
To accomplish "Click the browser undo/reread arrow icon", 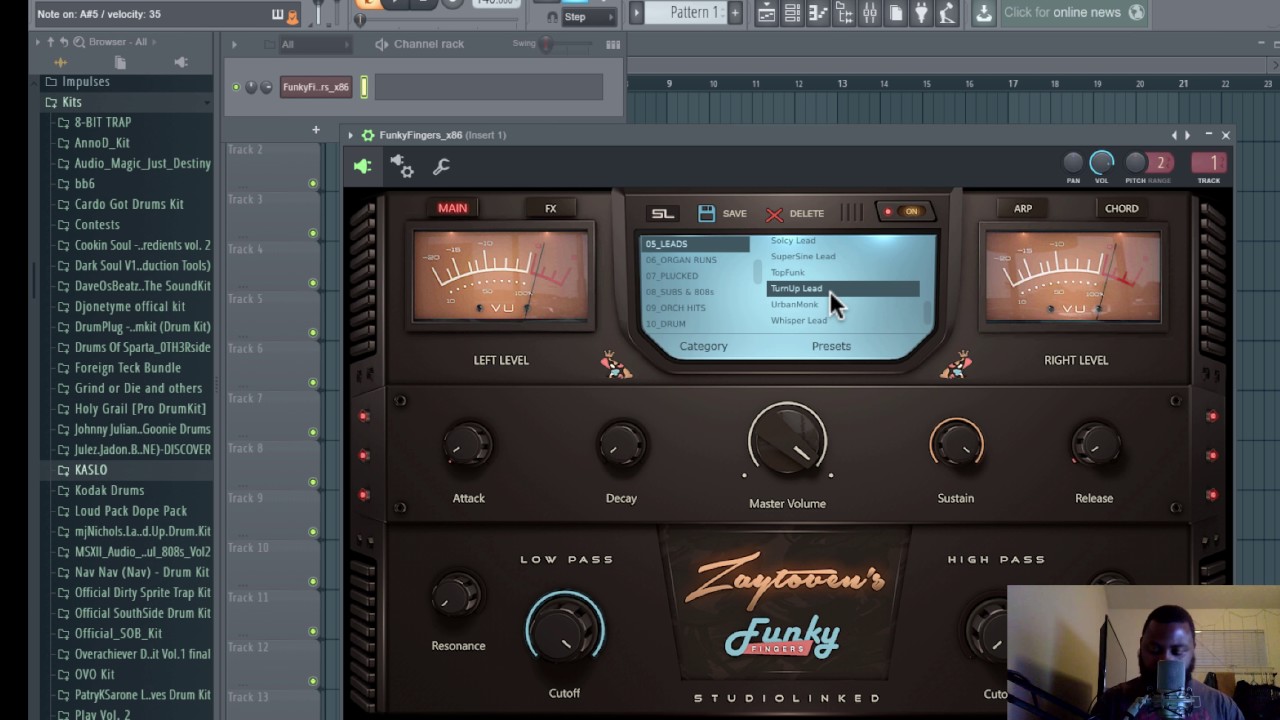I will 64,42.
